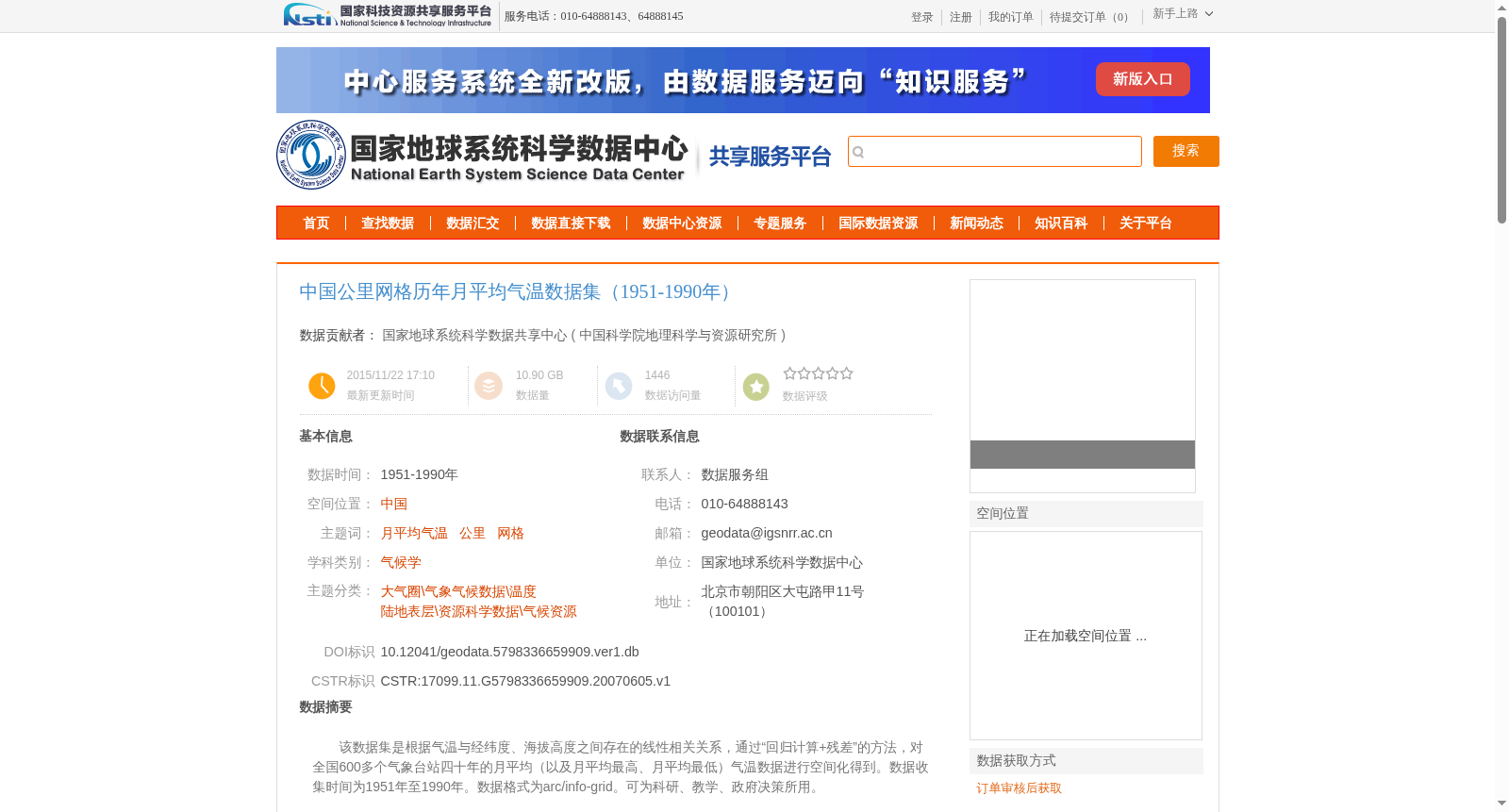
Task: Click the 气候学 discipline link
Action: 401,563
